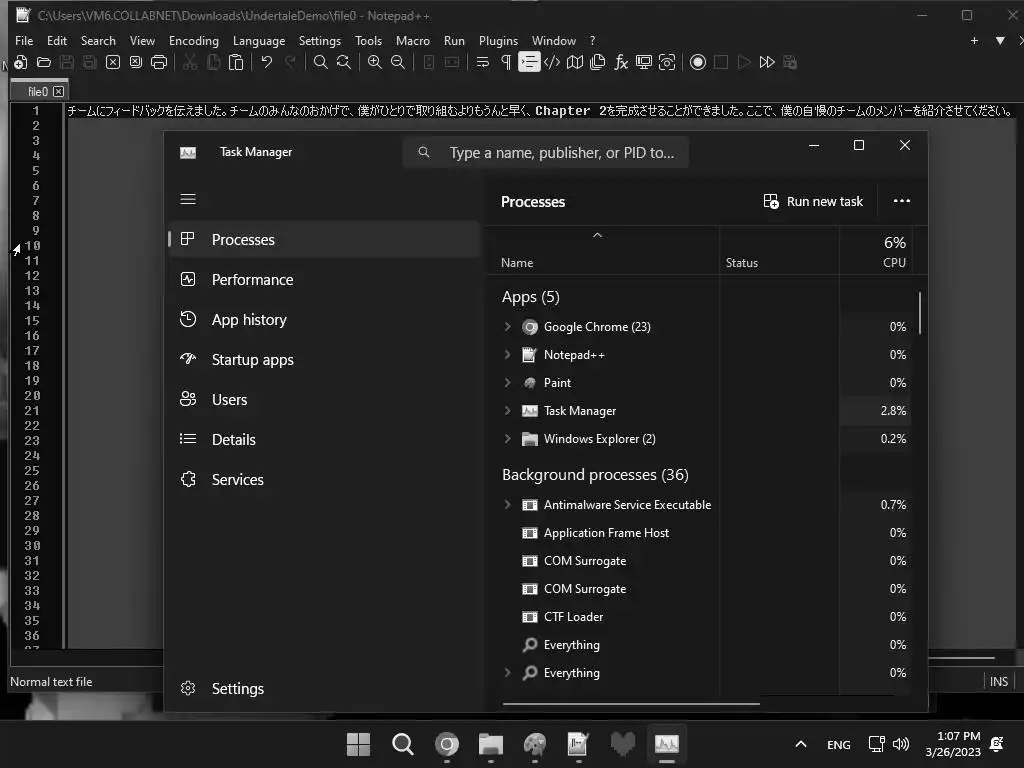This screenshot has height=768, width=1024.
Task: Click the Close All files toolbar icon
Action: (136, 62)
